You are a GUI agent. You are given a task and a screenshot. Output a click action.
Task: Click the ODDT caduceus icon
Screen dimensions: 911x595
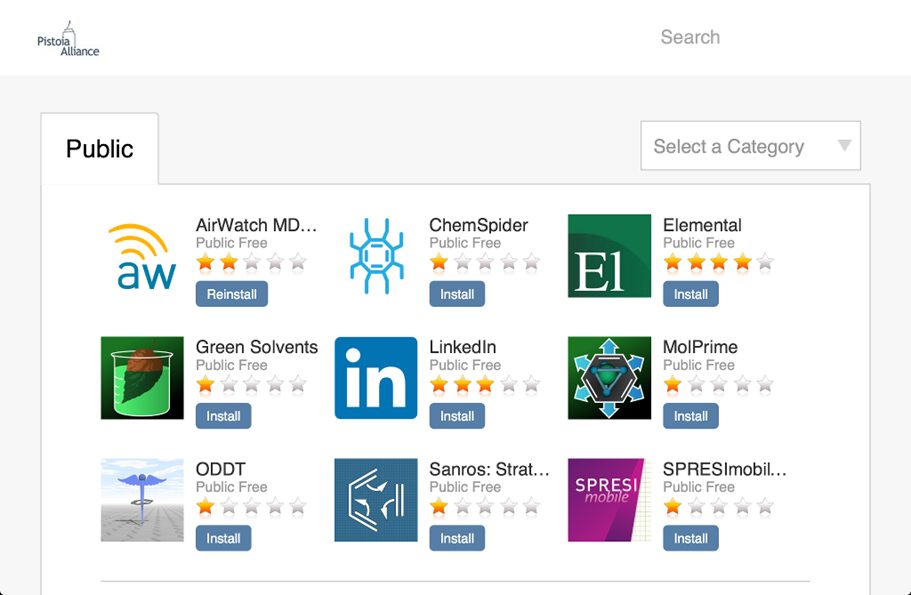coord(142,500)
